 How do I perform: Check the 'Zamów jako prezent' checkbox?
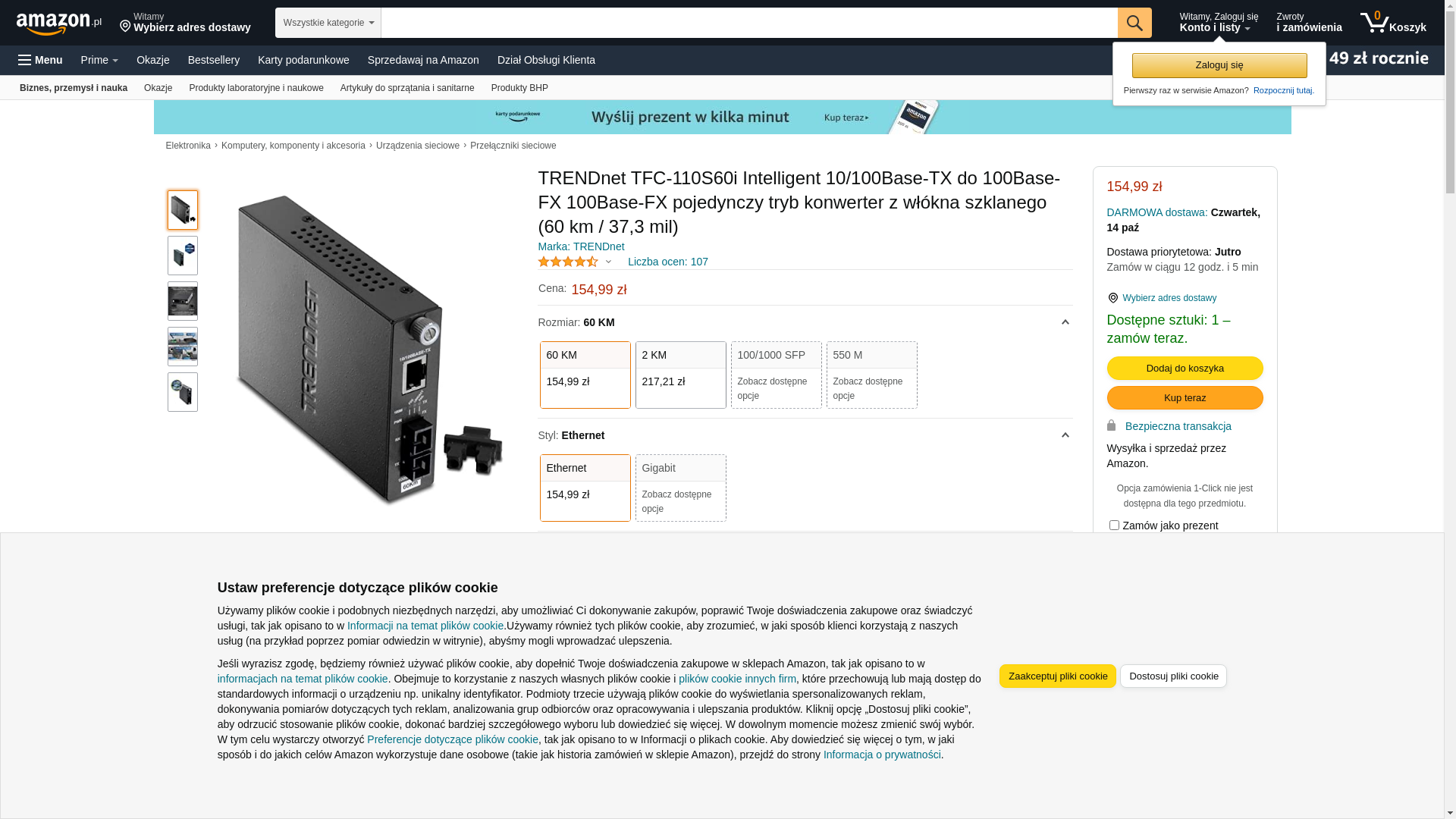pyautogui.click(x=1114, y=525)
